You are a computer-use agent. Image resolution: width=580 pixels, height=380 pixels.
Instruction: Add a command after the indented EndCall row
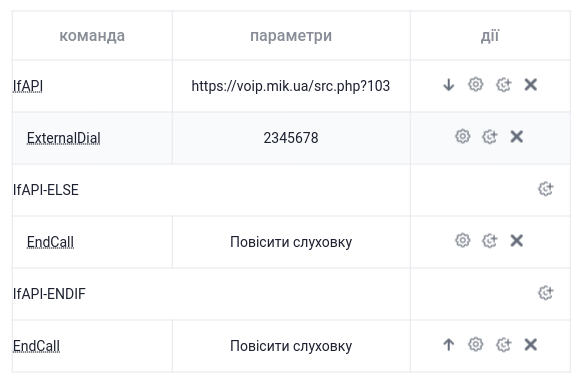(x=490, y=241)
